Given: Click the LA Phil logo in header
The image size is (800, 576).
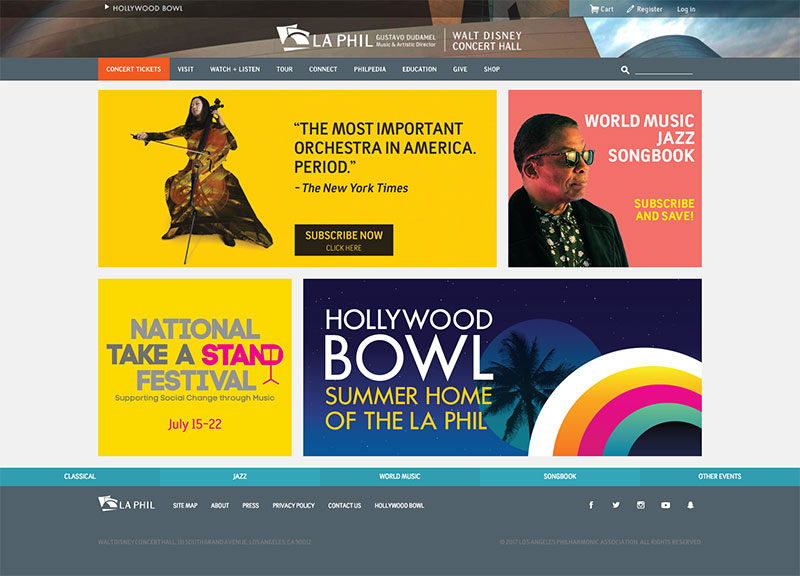Looking at the screenshot, I should [324, 38].
